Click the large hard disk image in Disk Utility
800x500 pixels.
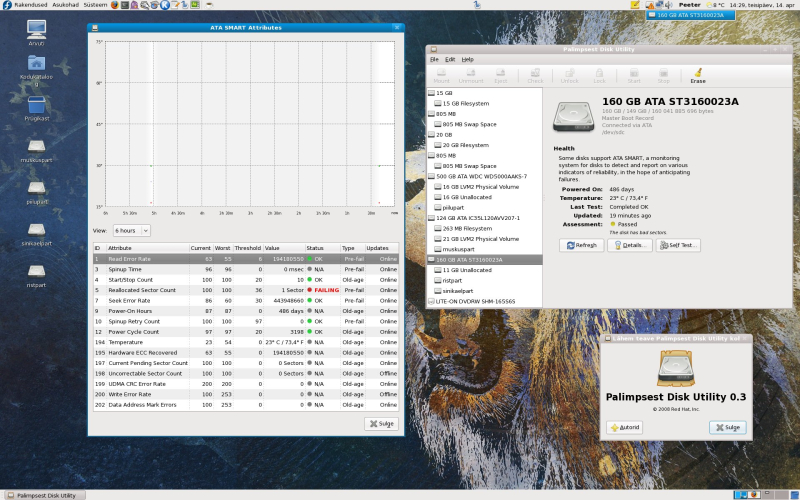[x=573, y=116]
